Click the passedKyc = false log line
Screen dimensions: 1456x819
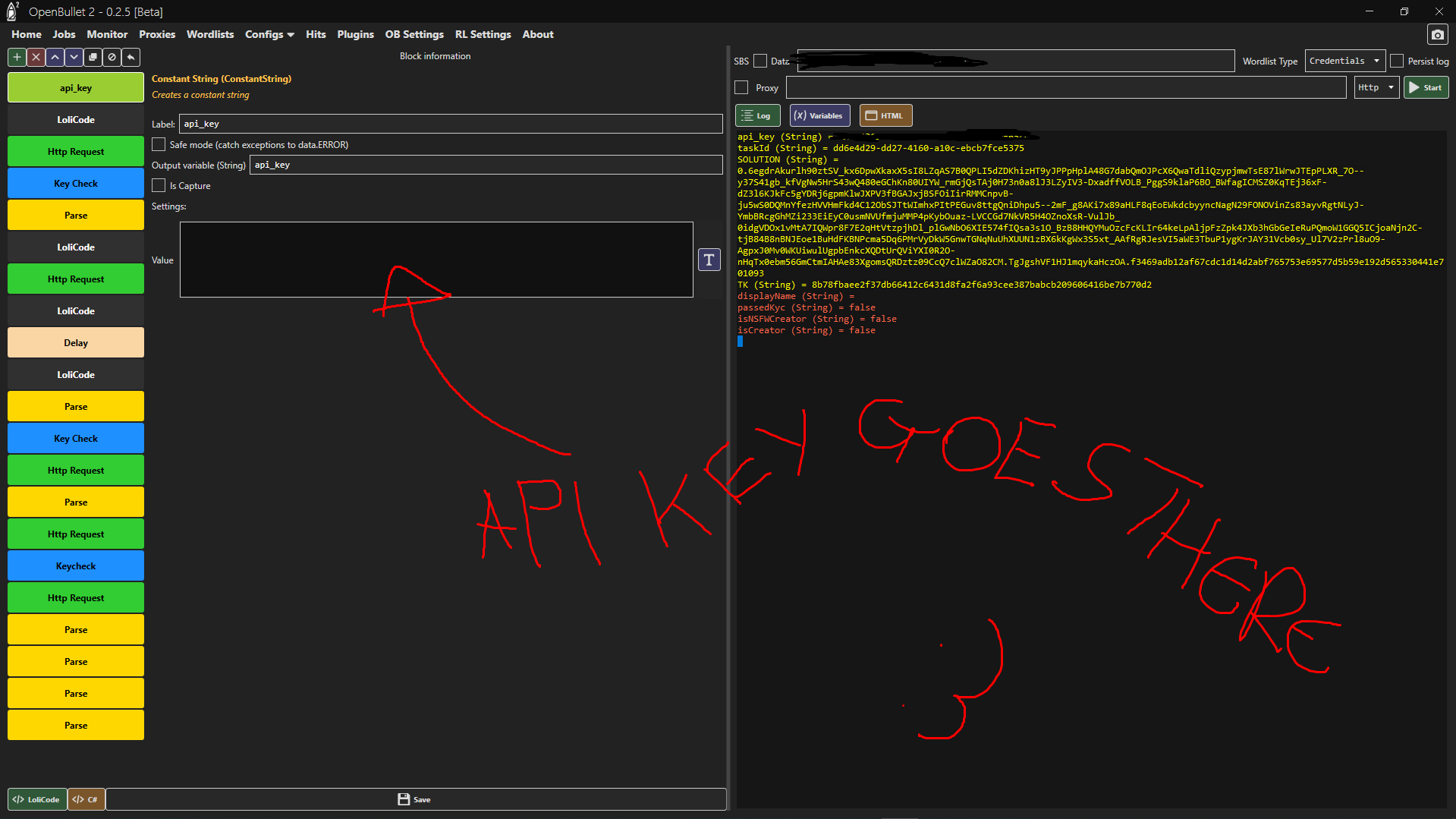click(806, 307)
